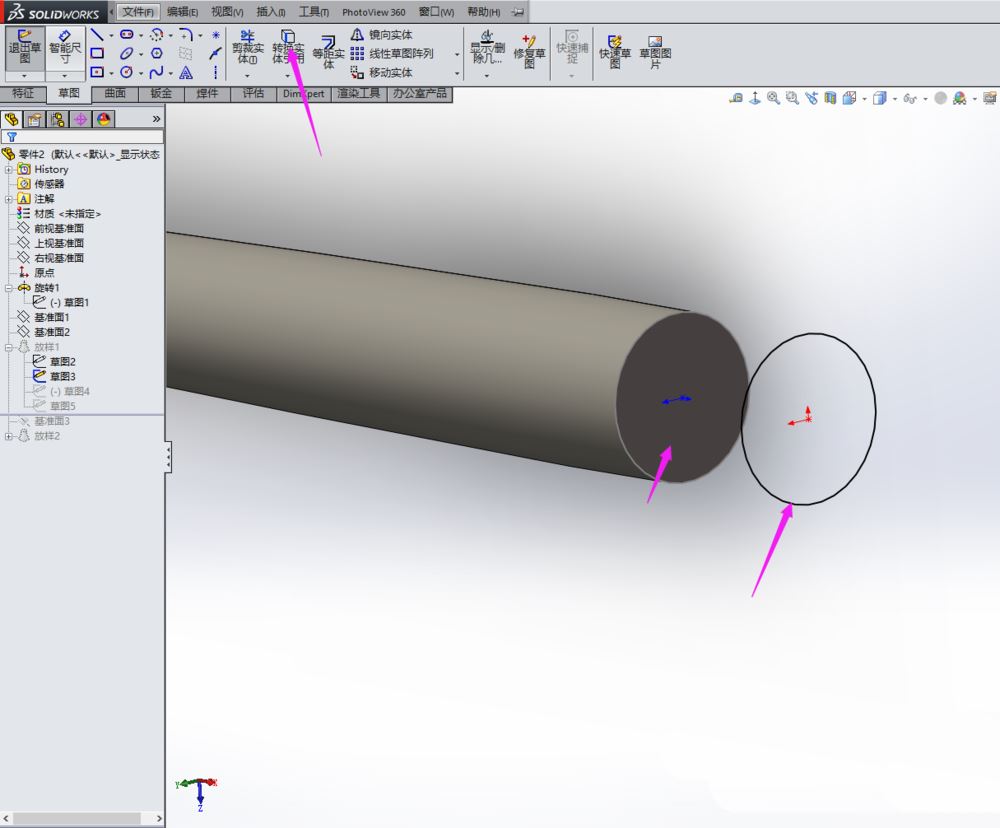Image resolution: width=1000 pixels, height=828 pixels.
Task: Click the 退出草图 exit sketch button
Action: (x=25, y=47)
